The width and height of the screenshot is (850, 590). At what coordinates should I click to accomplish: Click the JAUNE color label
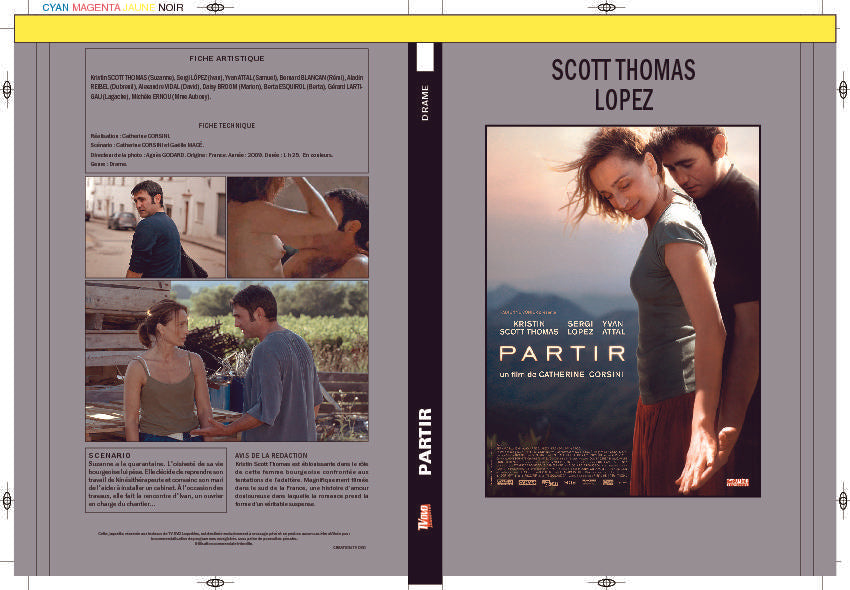139,8
